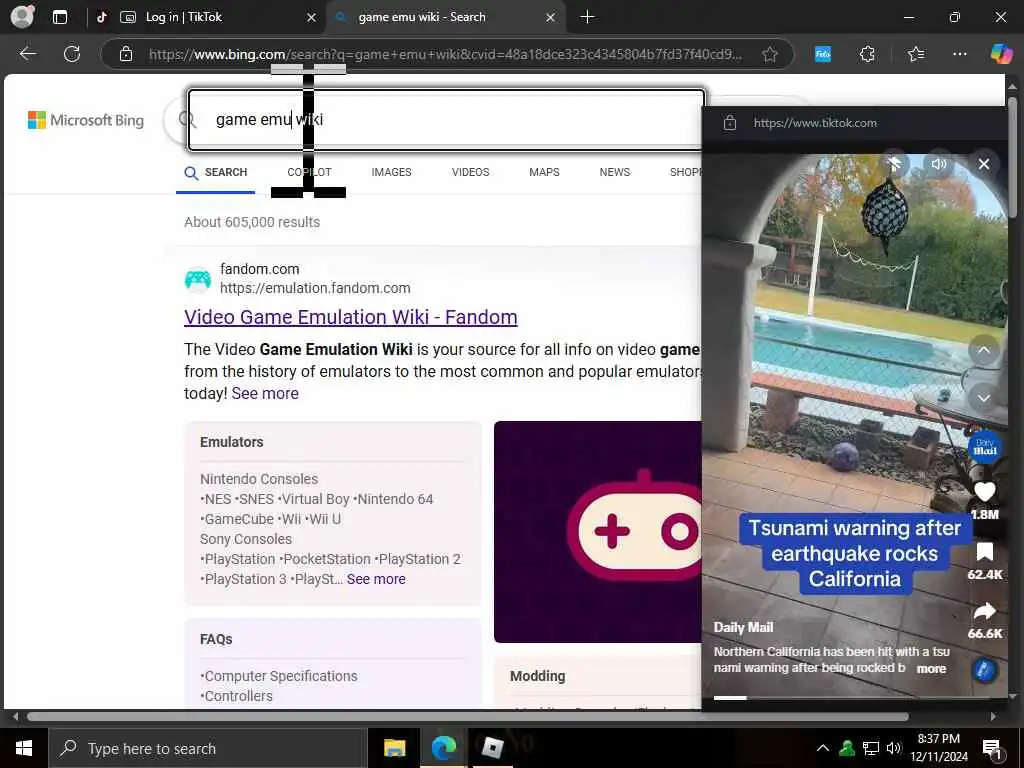Seek along the TikTok video progress bar
The height and width of the screenshot is (768, 1024).
pyautogui.click(x=852, y=698)
